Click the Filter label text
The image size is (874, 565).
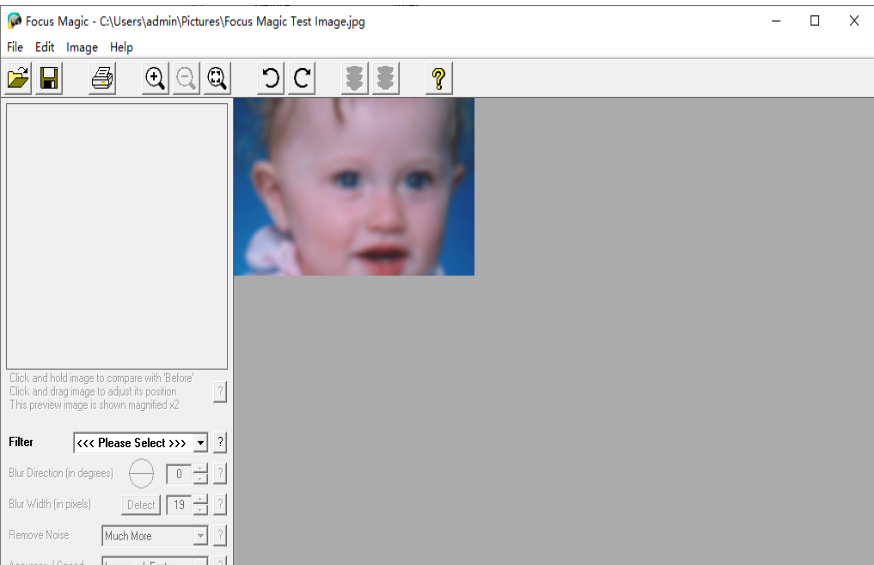tap(21, 442)
